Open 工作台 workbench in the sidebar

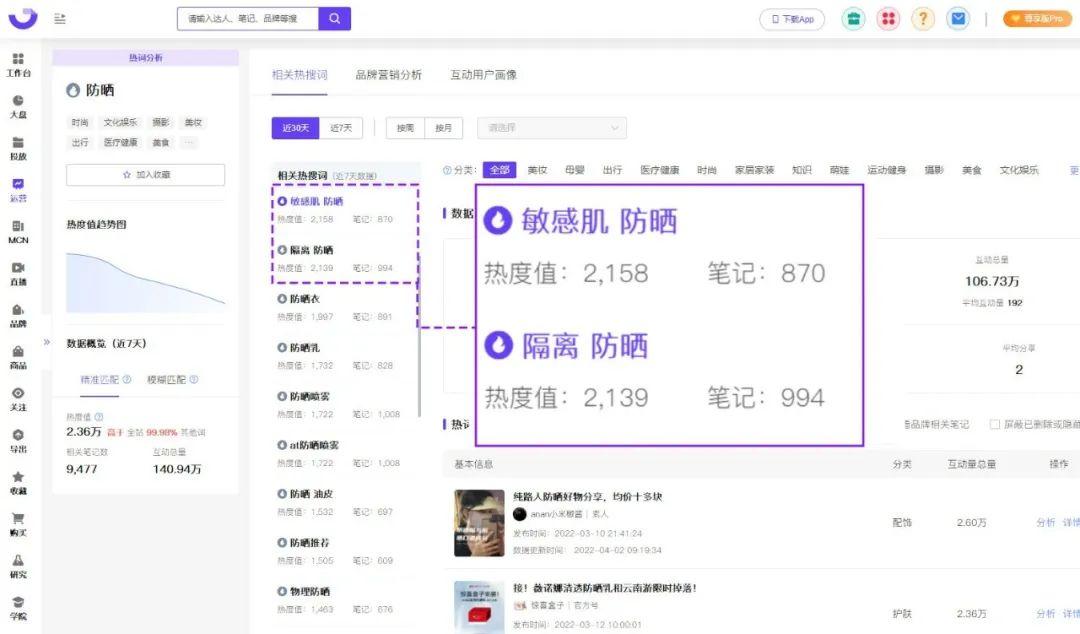coord(18,65)
